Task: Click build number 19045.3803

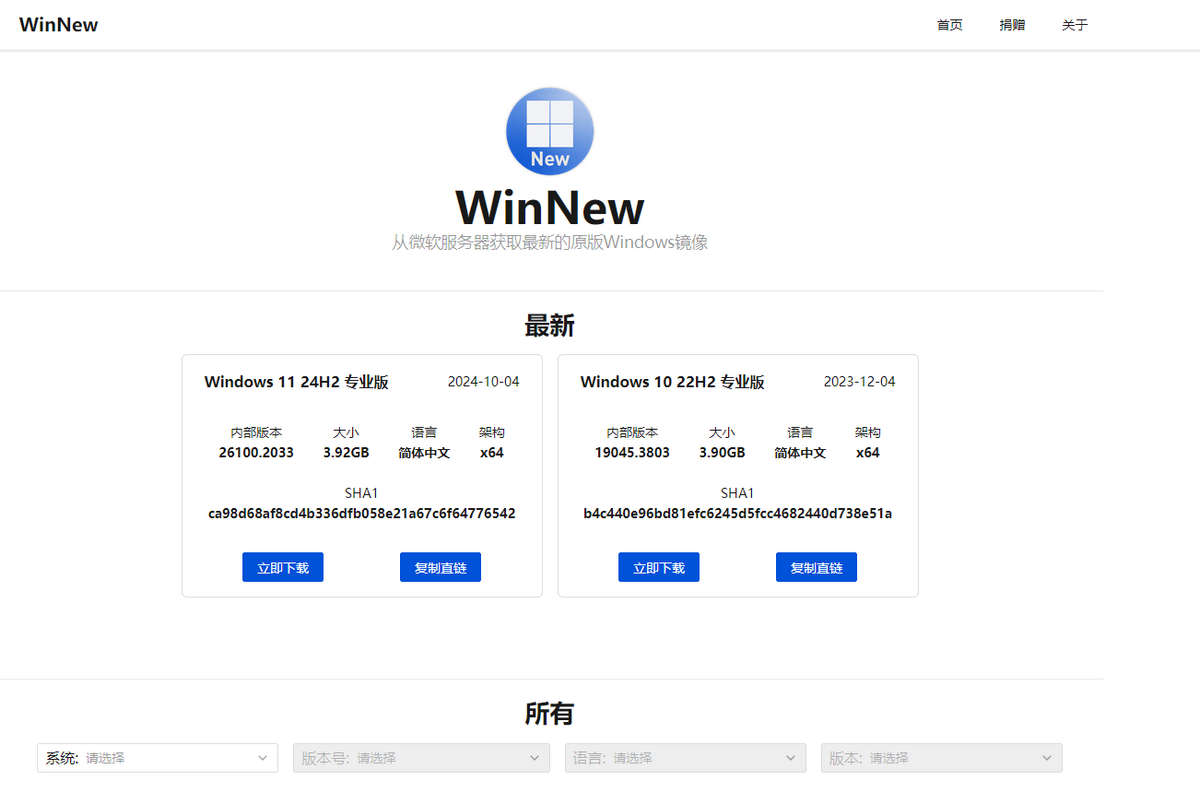Action: point(632,452)
